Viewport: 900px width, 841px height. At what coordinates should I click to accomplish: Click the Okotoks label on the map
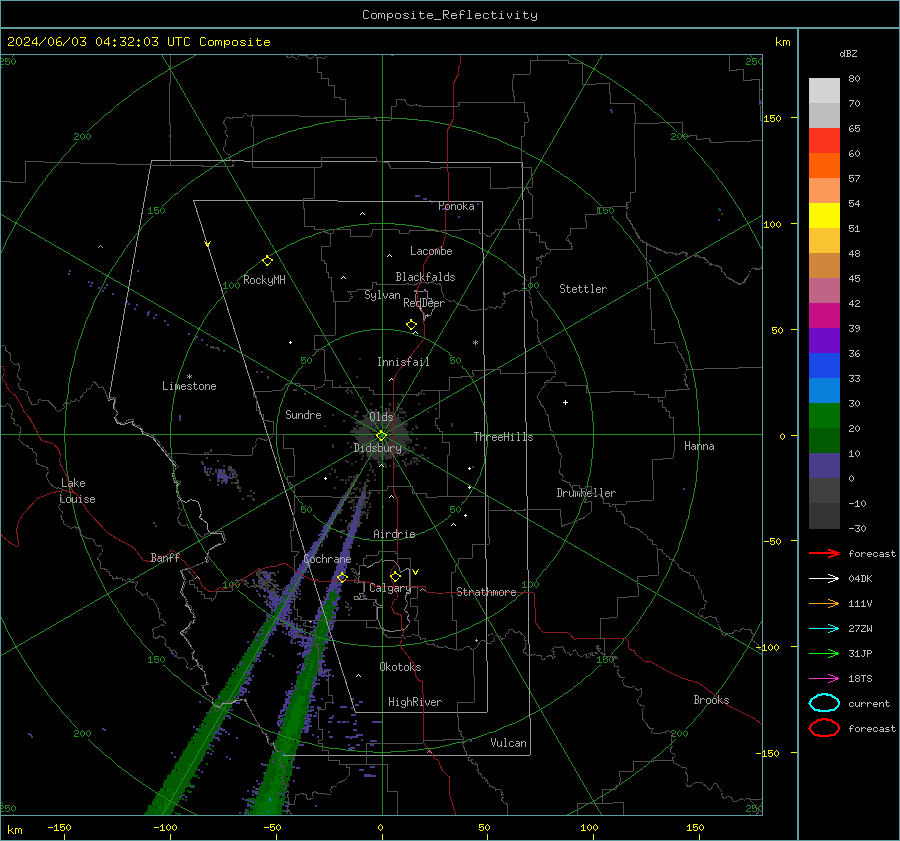click(400, 667)
